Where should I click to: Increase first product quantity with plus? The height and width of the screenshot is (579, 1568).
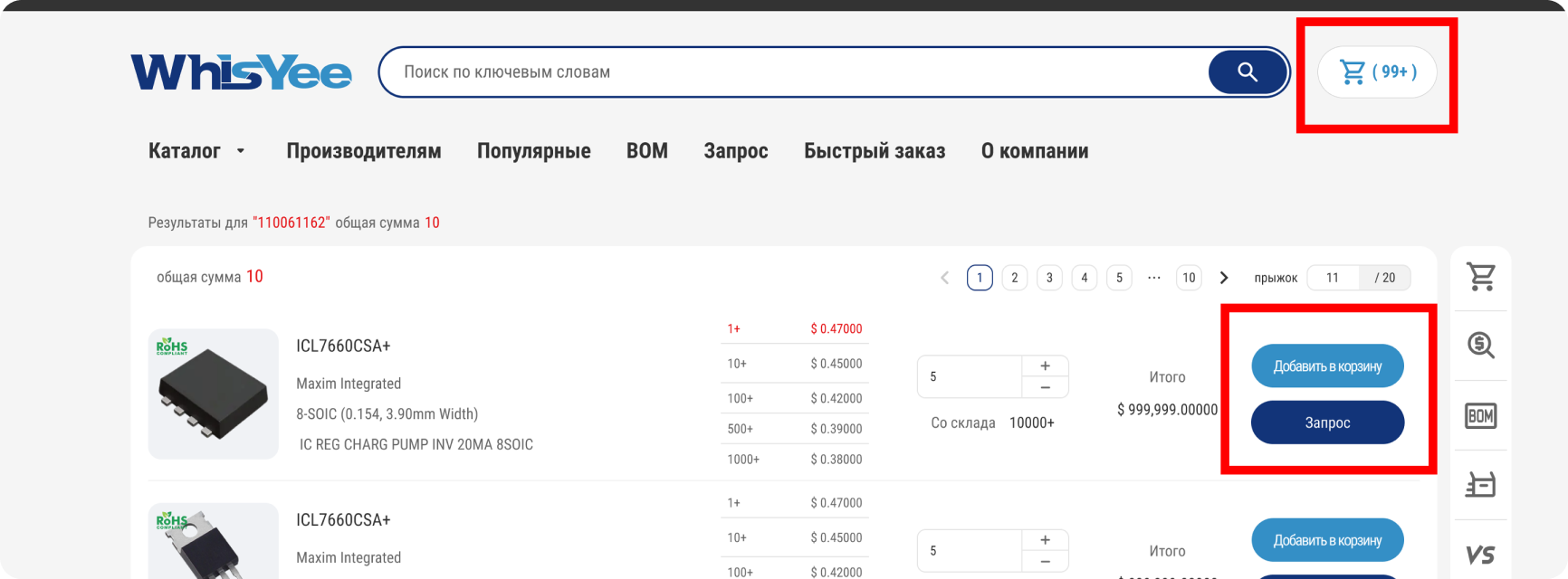pyautogui.click(x=1046, y=365)
